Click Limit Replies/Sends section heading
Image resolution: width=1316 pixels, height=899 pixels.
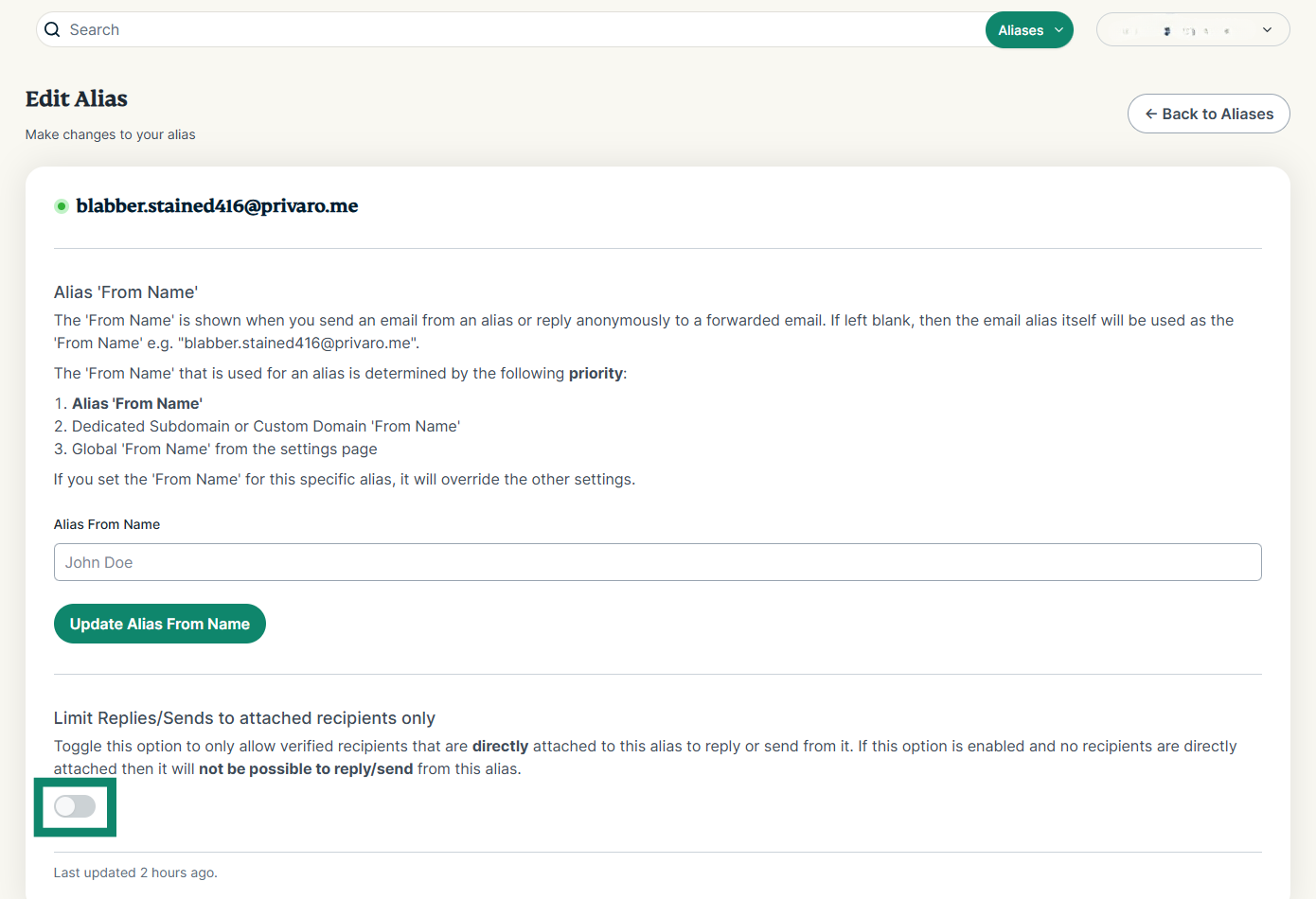[x=244, y=718]
